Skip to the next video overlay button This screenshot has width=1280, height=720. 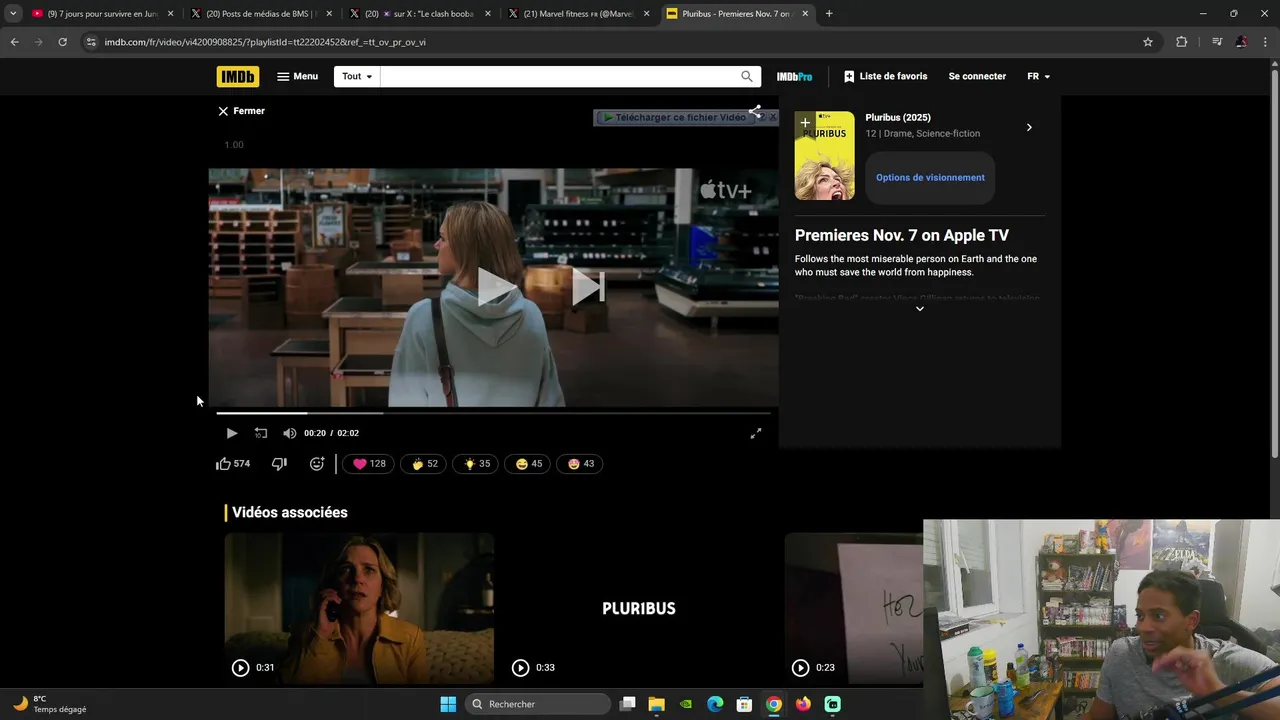tap(588, 287)
